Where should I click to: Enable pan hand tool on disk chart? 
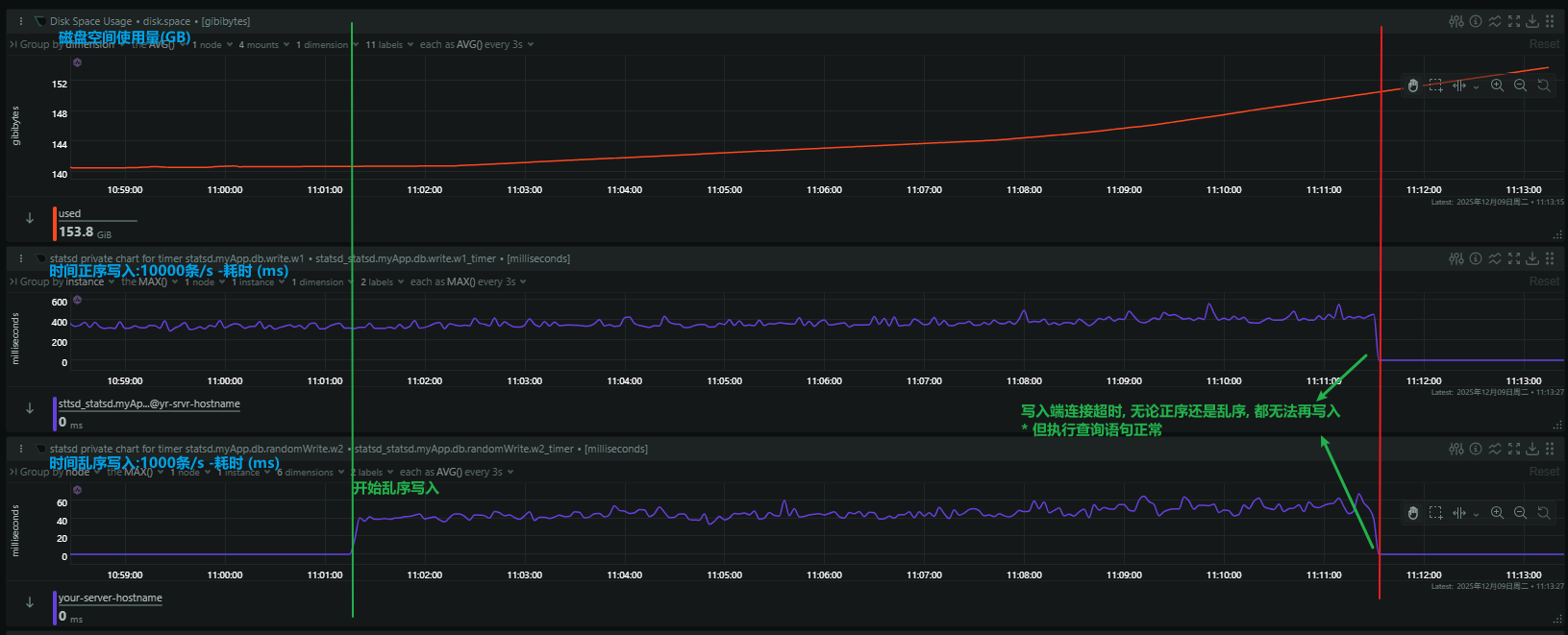click(x=1412, y=85)
